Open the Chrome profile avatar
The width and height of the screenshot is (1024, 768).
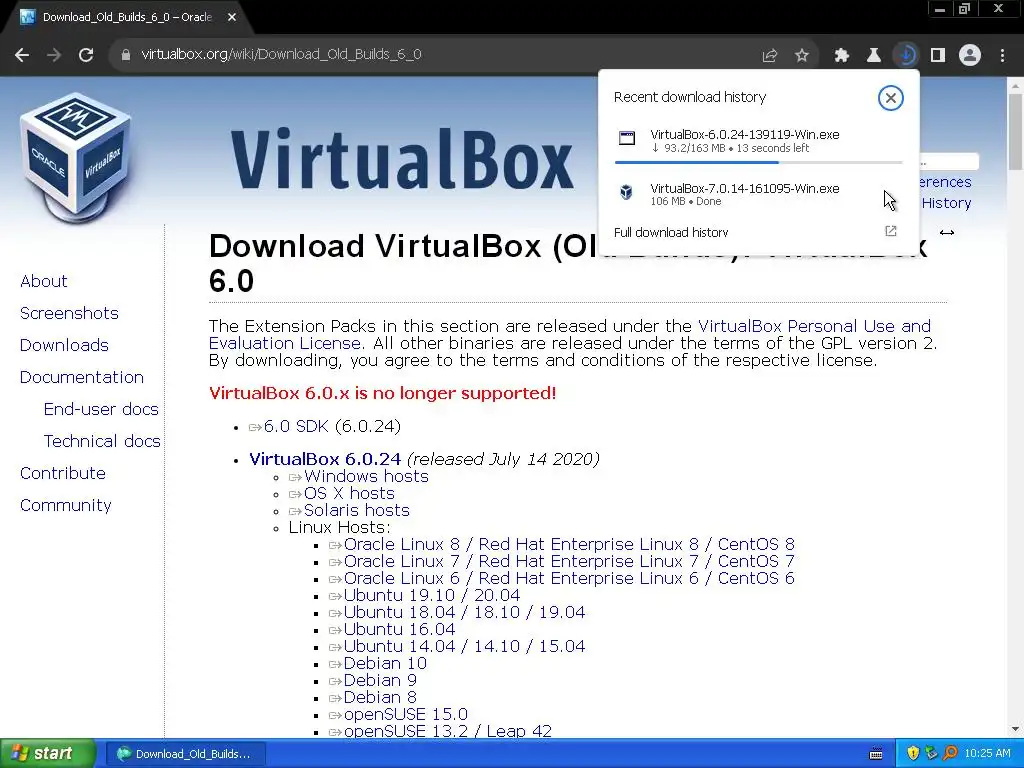coord(970,56)
